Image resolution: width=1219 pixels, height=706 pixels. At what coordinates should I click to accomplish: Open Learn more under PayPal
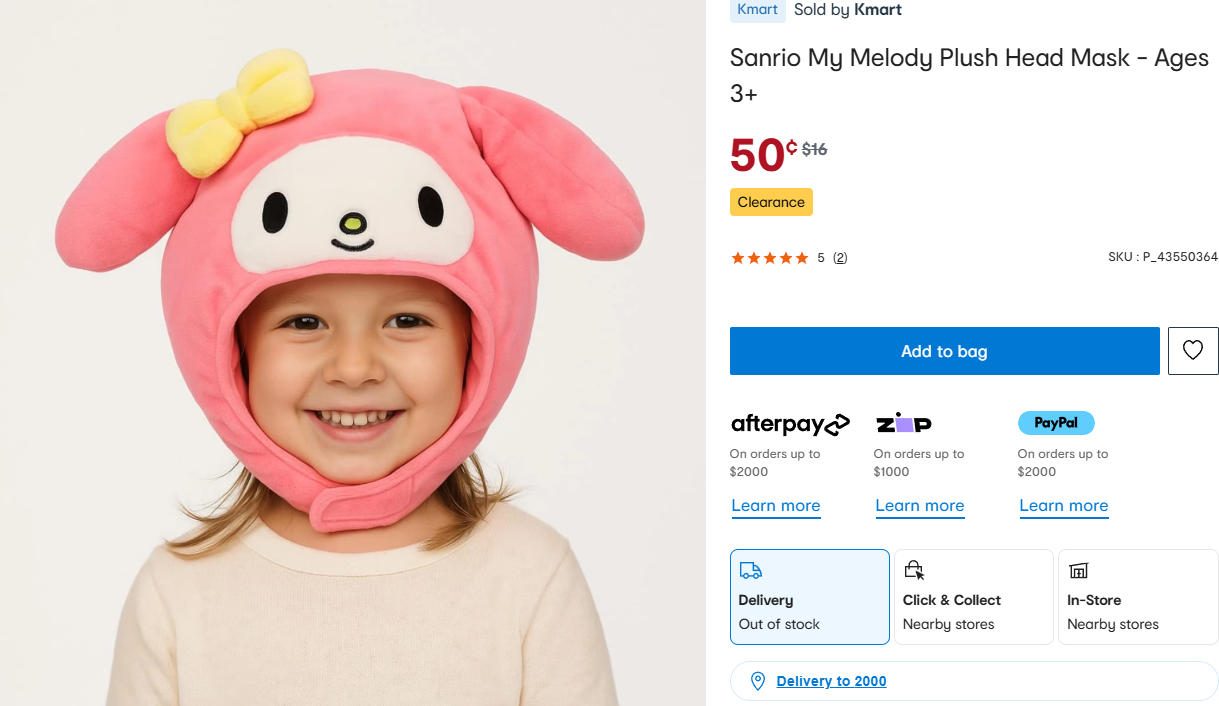[x=1063, y=506]
